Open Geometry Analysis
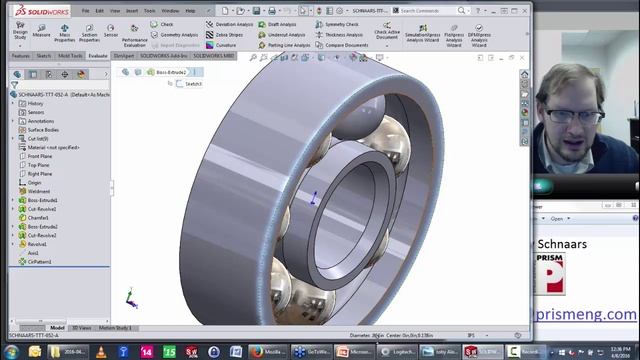The width and height of the screenshot is (640, 360). pos(174,35)
